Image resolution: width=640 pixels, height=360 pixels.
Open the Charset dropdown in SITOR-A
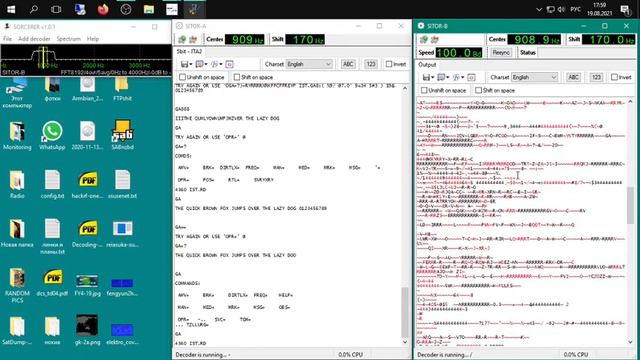point(309,64)
